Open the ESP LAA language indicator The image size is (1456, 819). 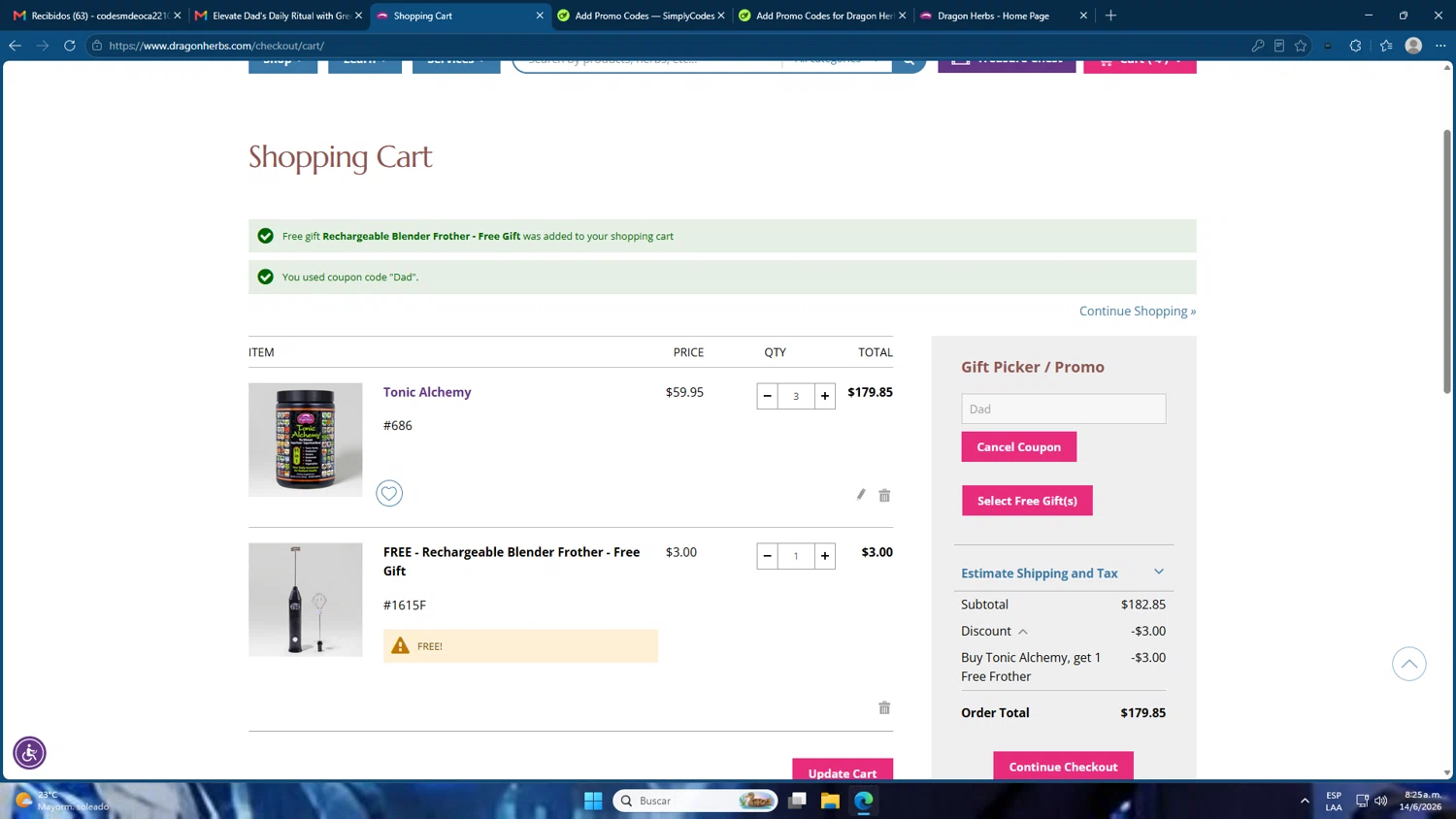[x=1334, y=801]
